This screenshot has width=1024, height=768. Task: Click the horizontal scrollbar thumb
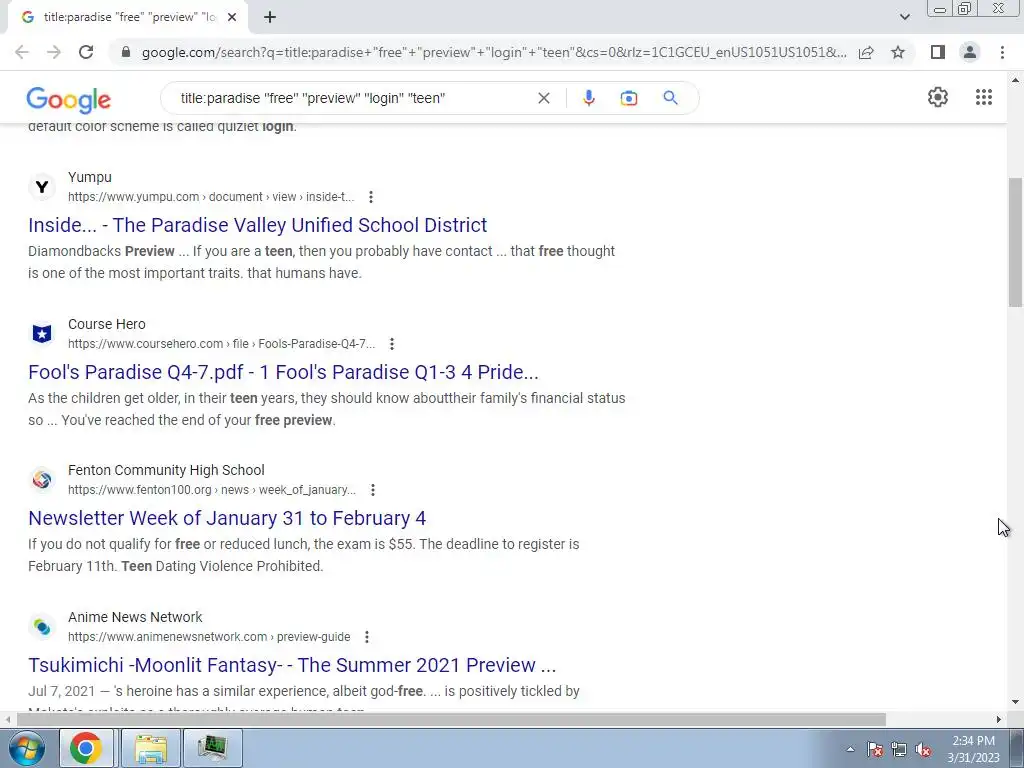coord(451,720)
